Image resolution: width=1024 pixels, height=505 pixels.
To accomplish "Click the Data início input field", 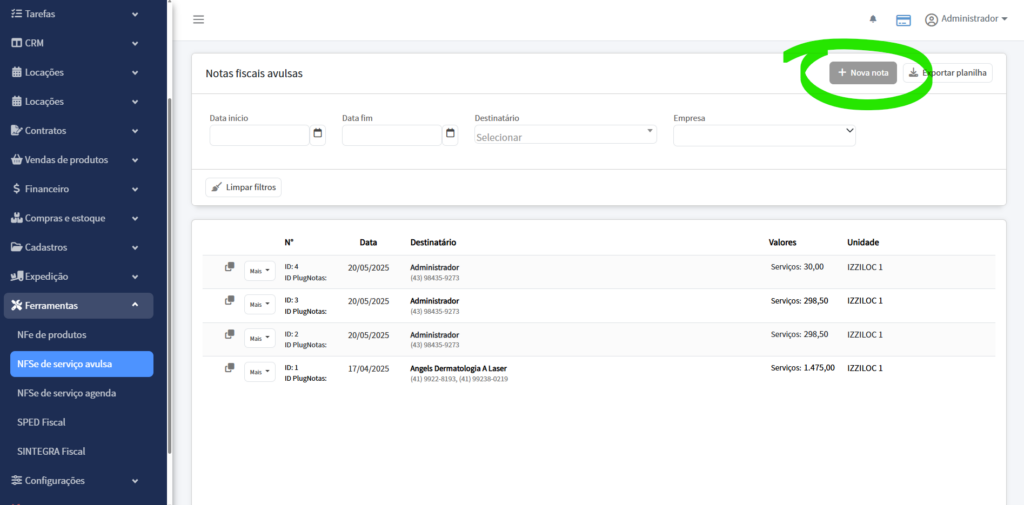I will coord(259,135).
